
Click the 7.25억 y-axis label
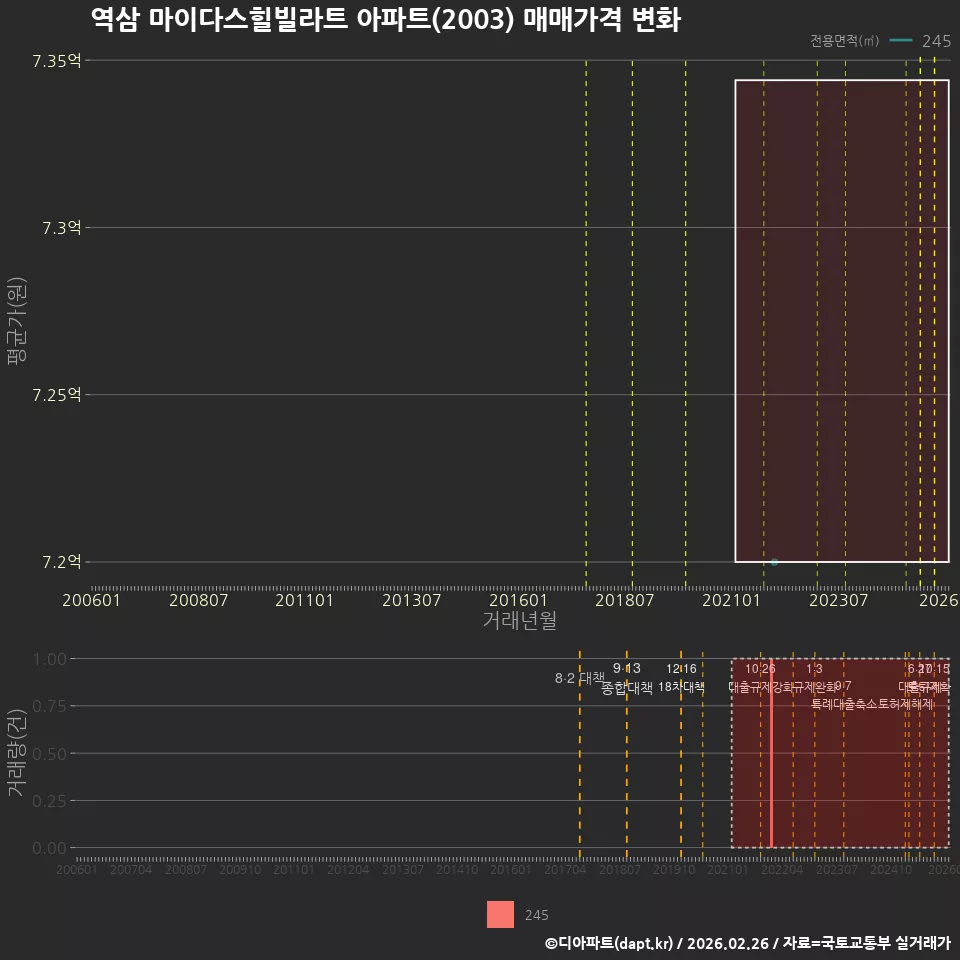pos(57,395)
